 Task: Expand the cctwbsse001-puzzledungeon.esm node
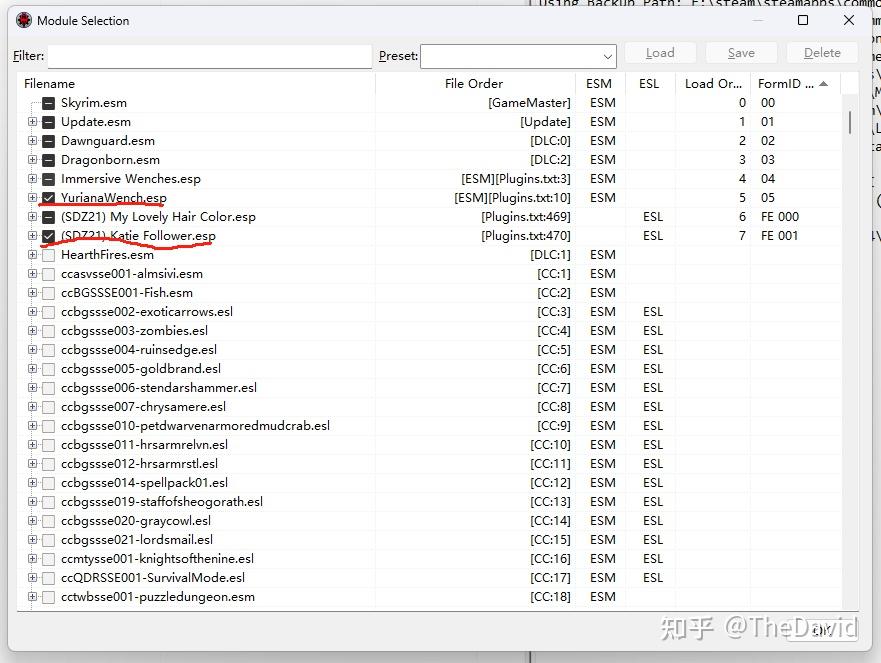pyautogui.click(x=33, y=597)
